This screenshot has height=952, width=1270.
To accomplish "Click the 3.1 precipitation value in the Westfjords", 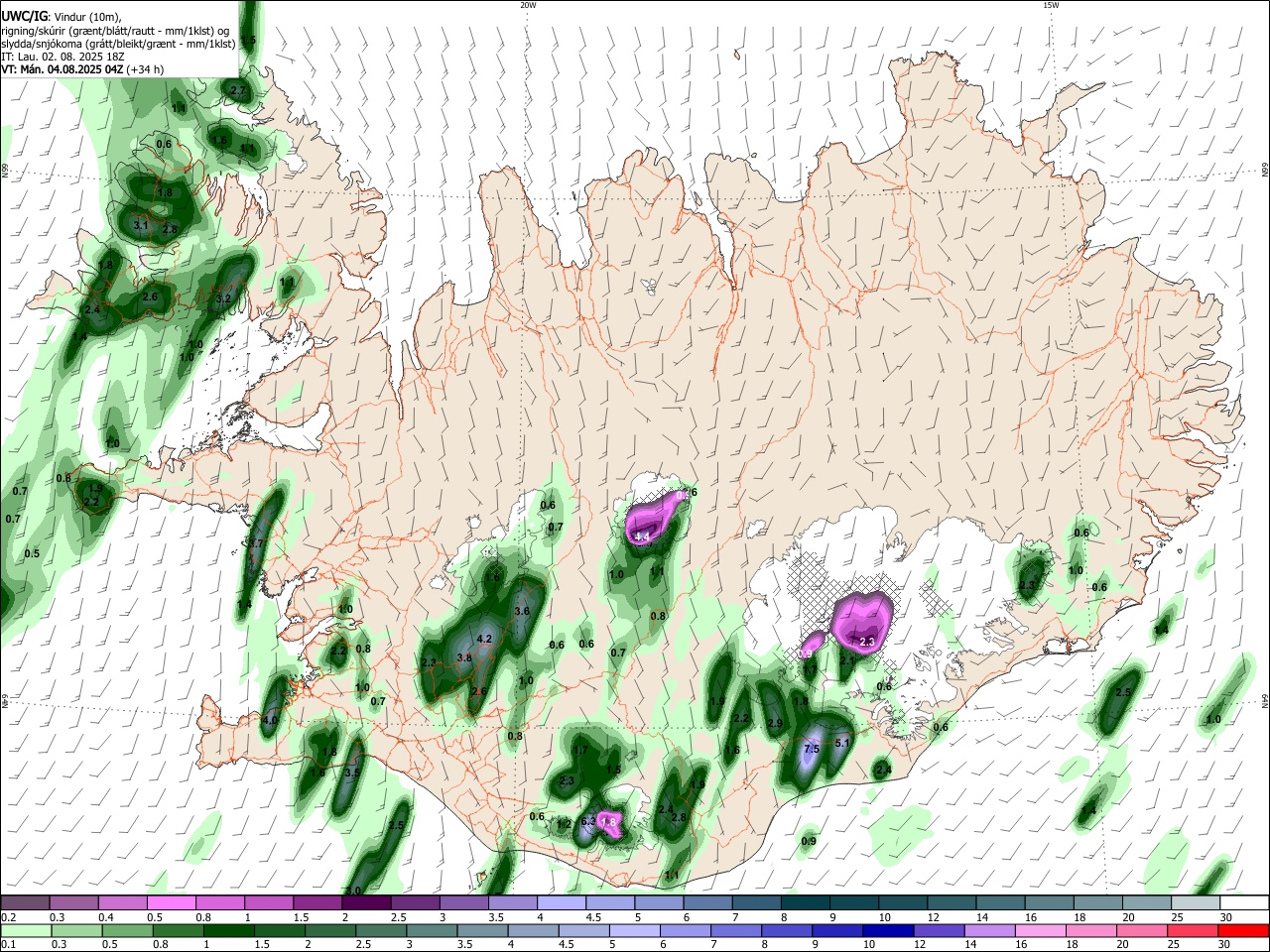I will pos(141,226).
